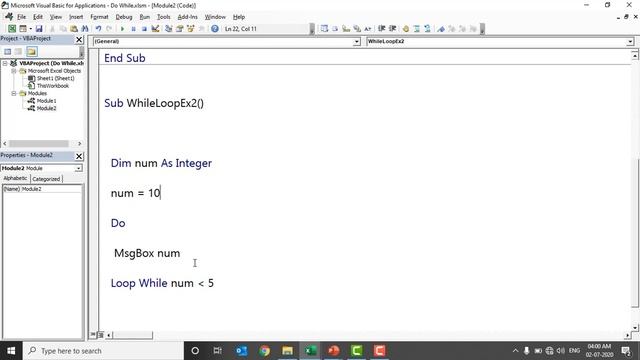Screen dimensions: 640x360
Task: Open the Insert menu
Action: tap(76, 17)
